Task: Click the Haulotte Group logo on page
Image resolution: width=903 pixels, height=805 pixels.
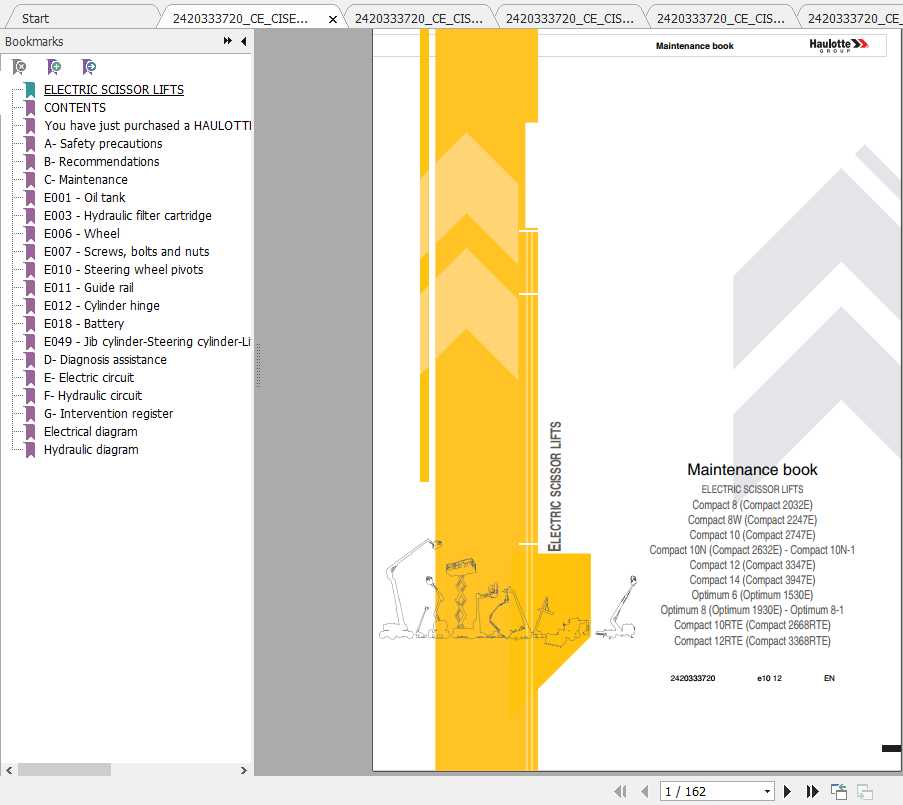Action: (x=838, y=45)
